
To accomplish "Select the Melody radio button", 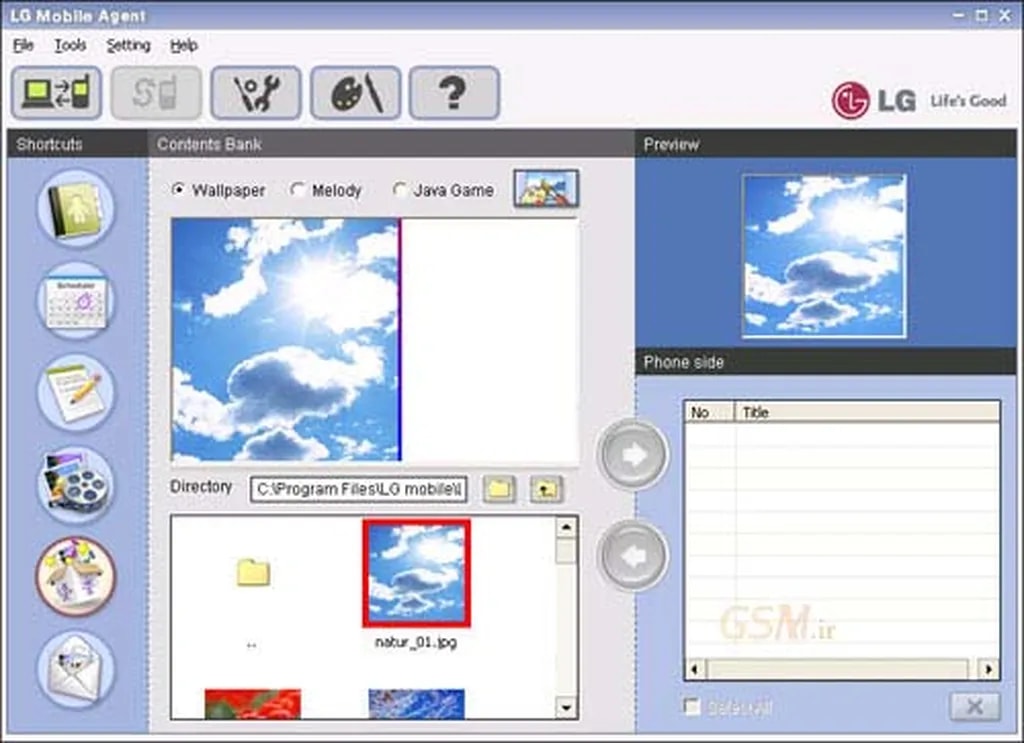I will tap(297, 190).
